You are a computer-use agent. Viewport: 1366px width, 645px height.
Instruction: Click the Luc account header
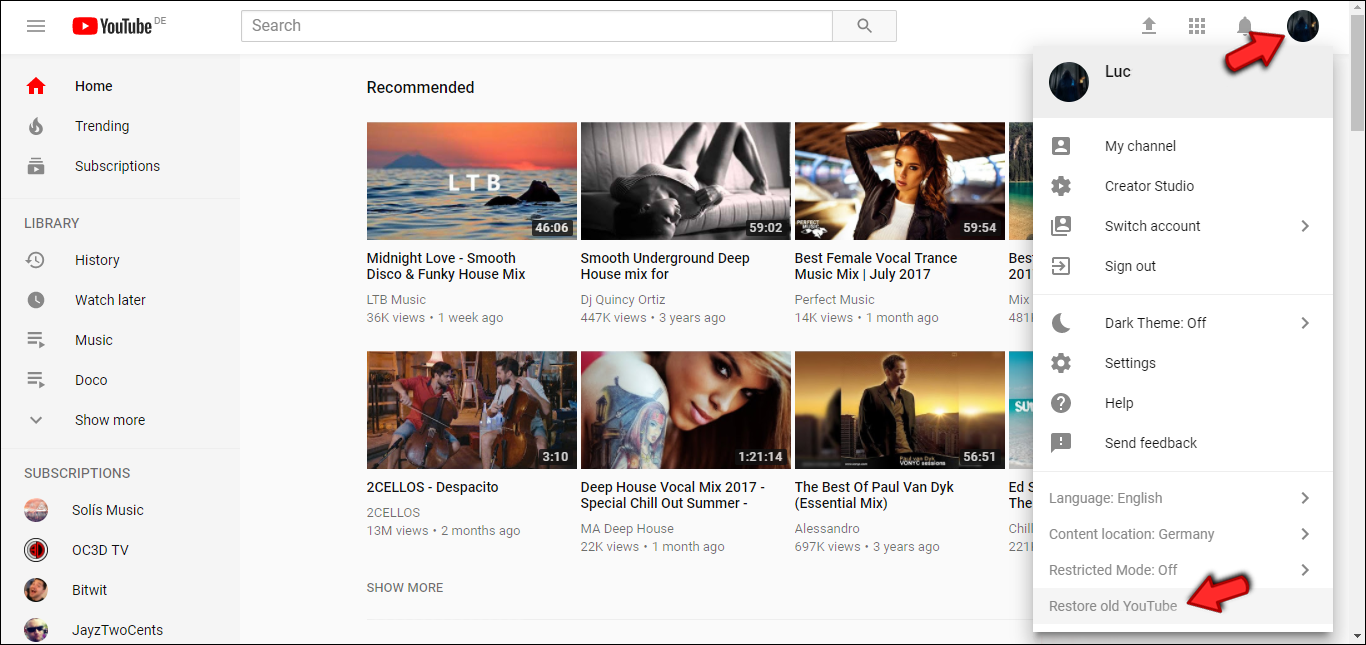tap(1183, 82)
